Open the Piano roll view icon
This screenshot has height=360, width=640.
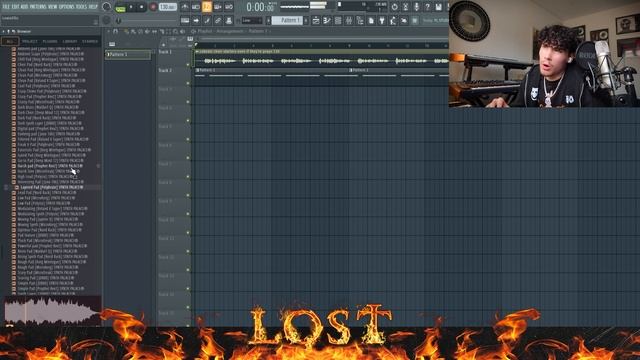(327, 20)
